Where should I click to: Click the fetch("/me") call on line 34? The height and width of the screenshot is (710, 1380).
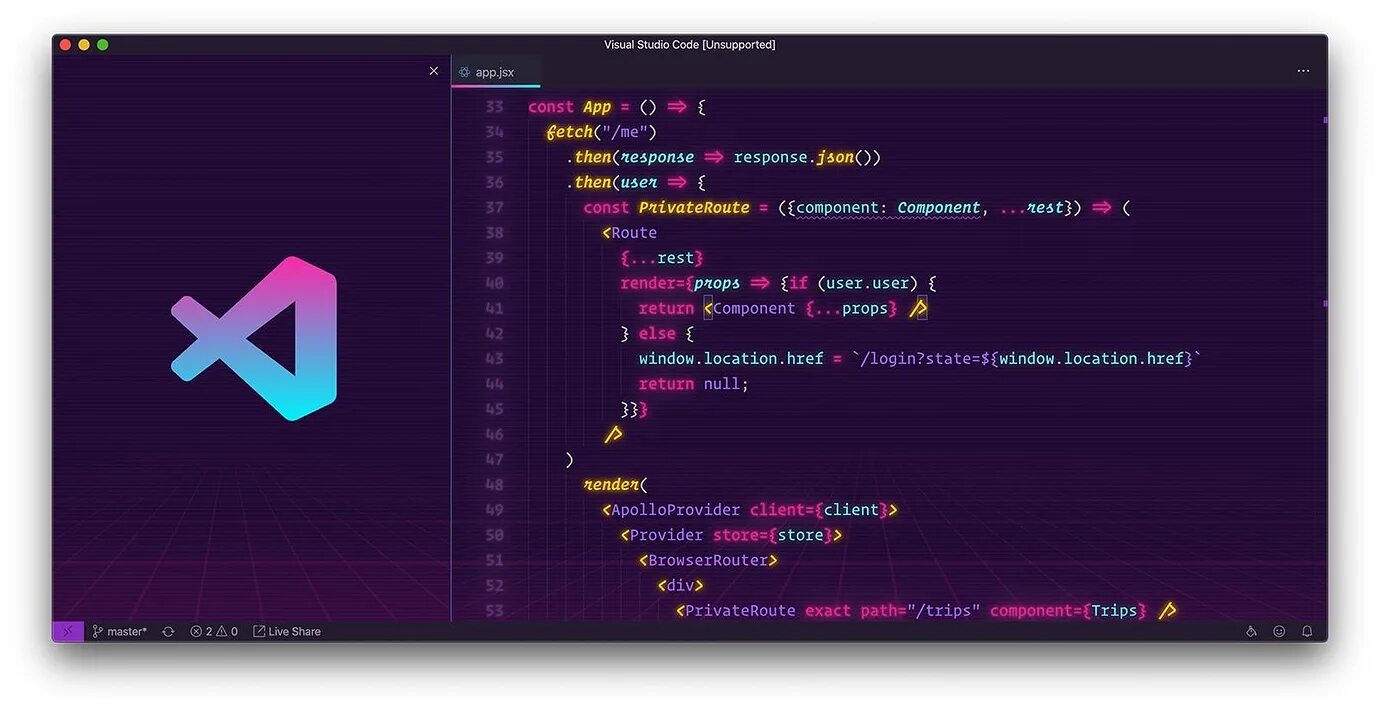click(601, 132)
